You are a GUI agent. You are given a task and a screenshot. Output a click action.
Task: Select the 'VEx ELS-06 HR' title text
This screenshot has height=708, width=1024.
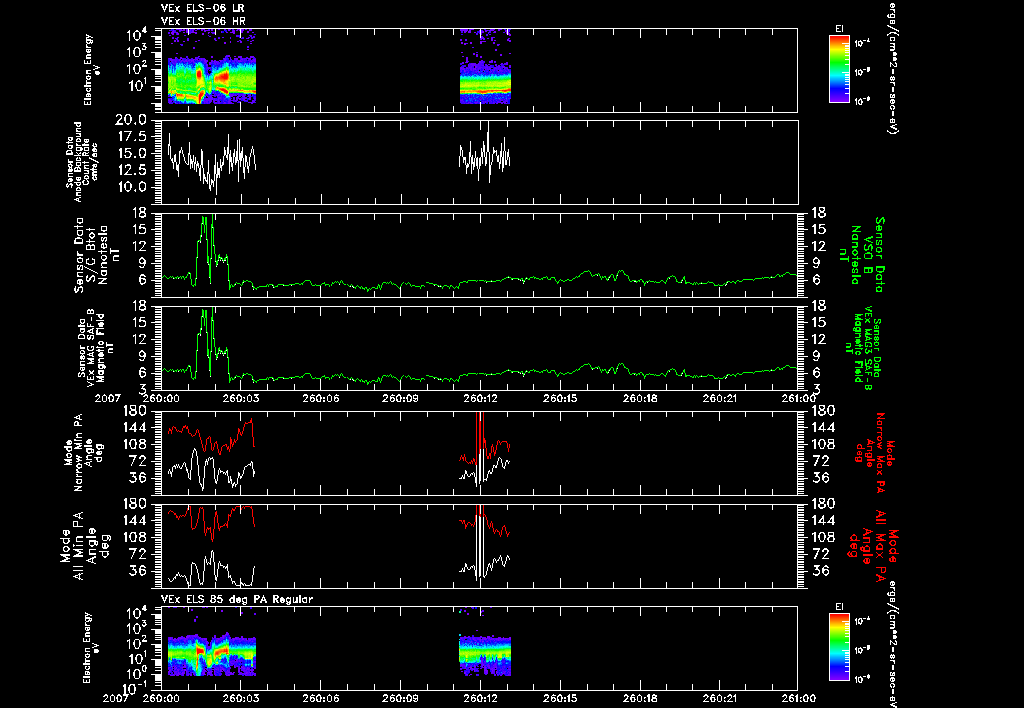tap(203, 22)
